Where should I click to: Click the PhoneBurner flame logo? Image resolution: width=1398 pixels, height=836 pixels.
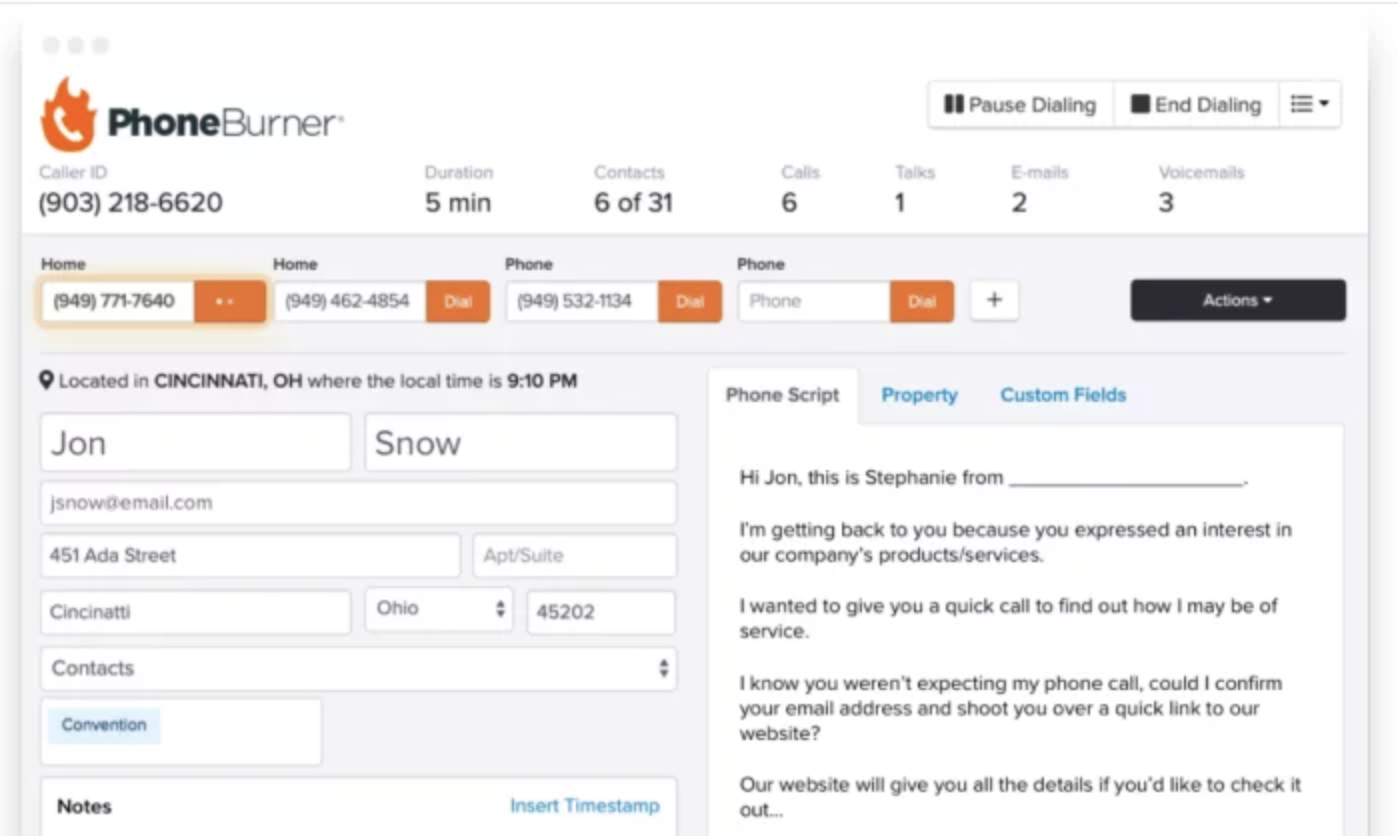[x=68, y=114]
